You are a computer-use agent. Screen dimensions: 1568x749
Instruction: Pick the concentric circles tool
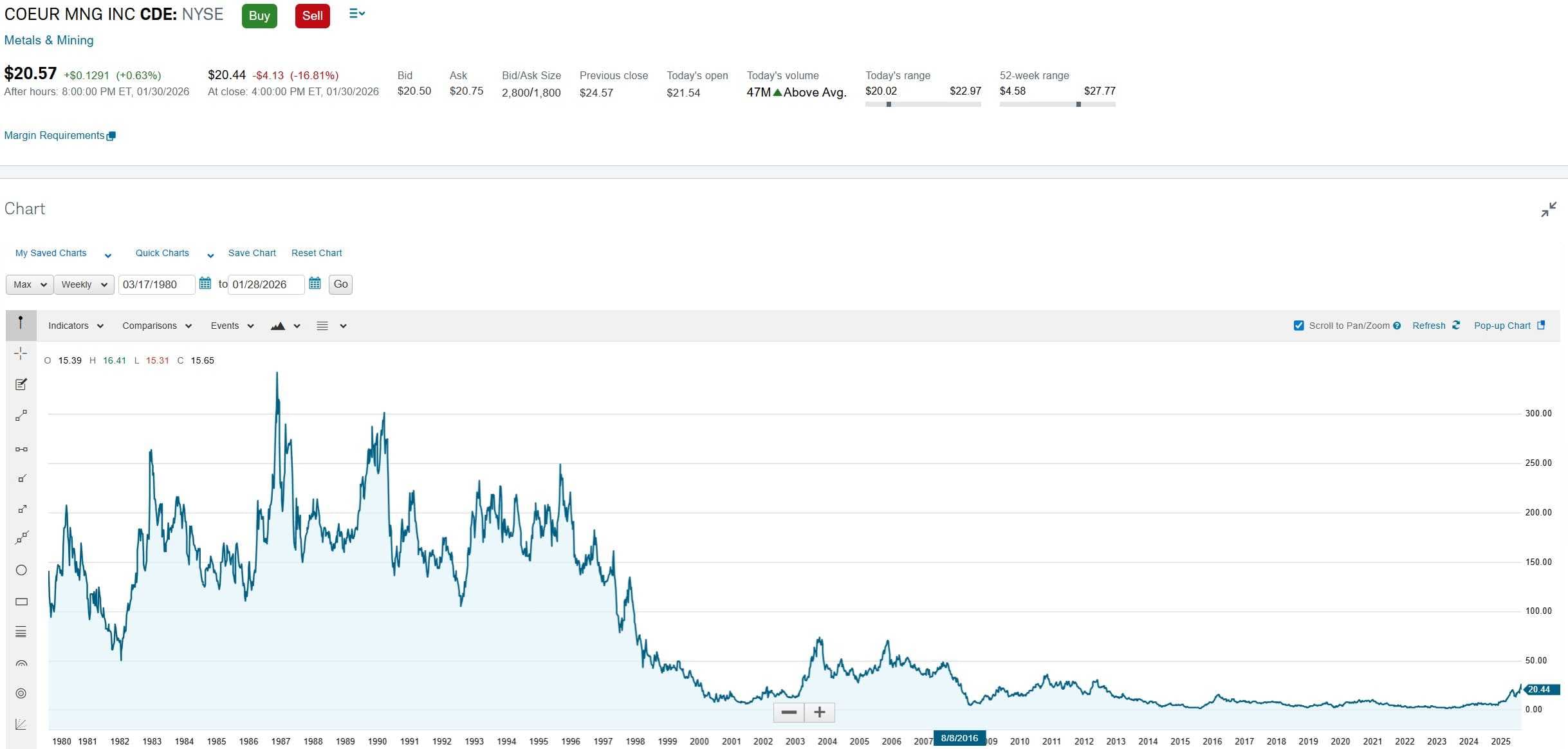click(x=21, y=693)
